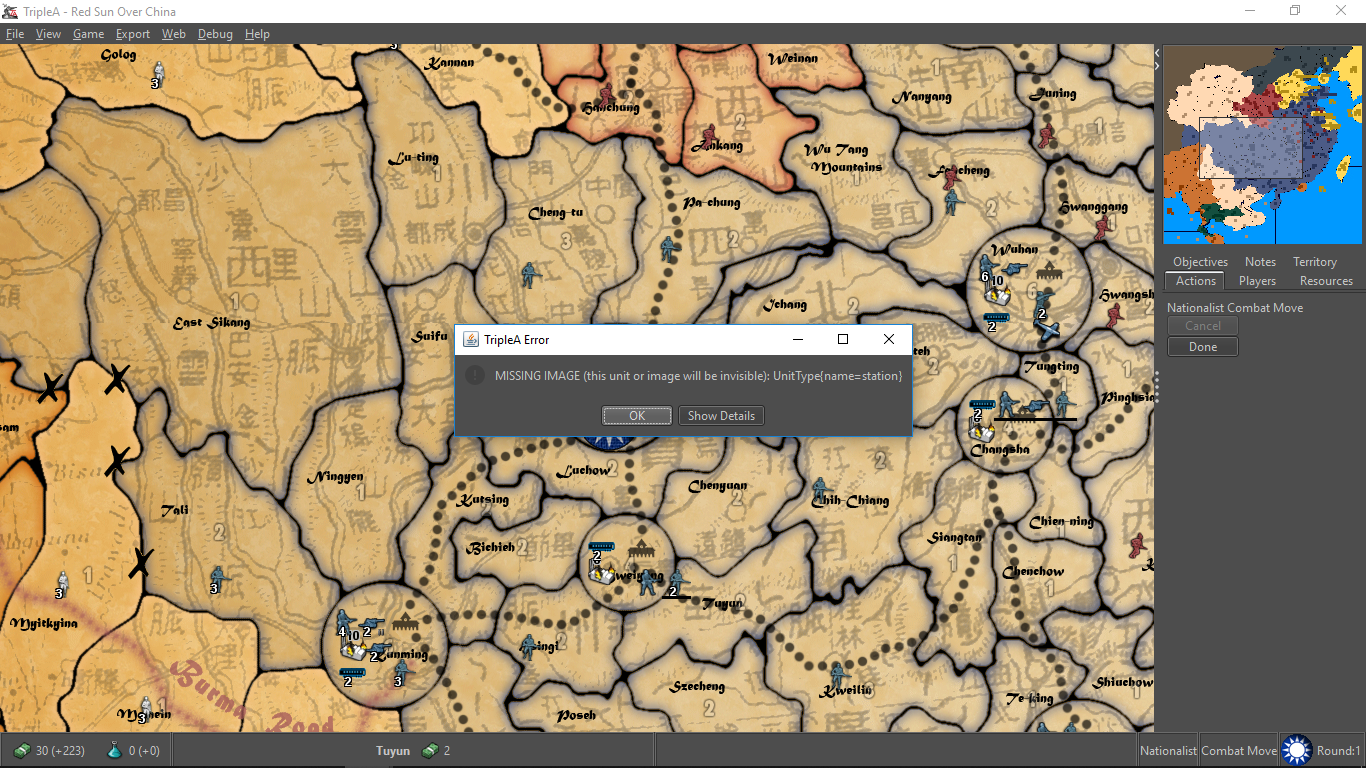Click the flask resource icon in status bar
Viewport: 1366px width, 768px height.
[x=114, y=751]
